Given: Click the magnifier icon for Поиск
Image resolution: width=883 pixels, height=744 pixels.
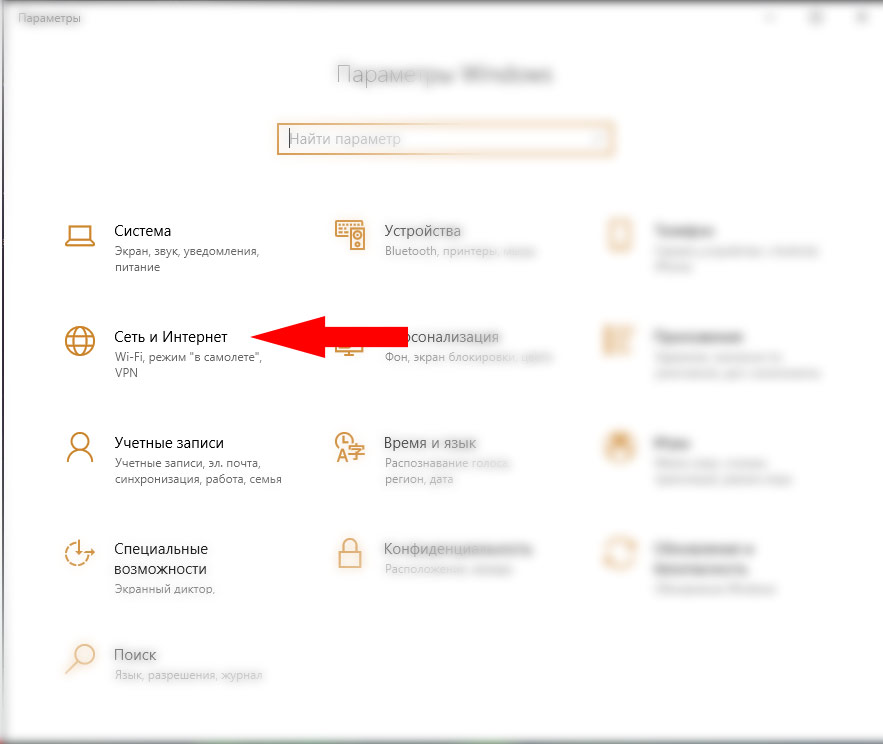Looking at the screenshot, I should pos(79,658).
